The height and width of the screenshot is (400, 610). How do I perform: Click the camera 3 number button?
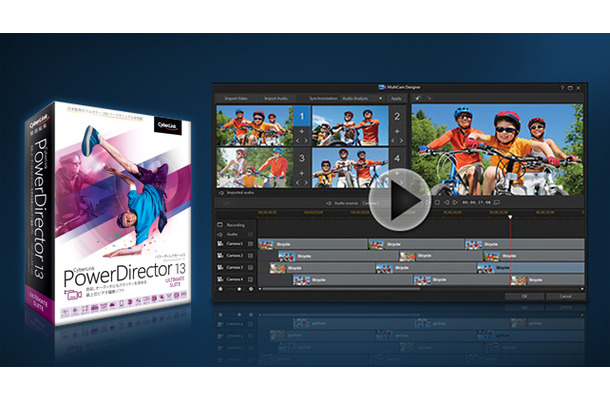301,158
